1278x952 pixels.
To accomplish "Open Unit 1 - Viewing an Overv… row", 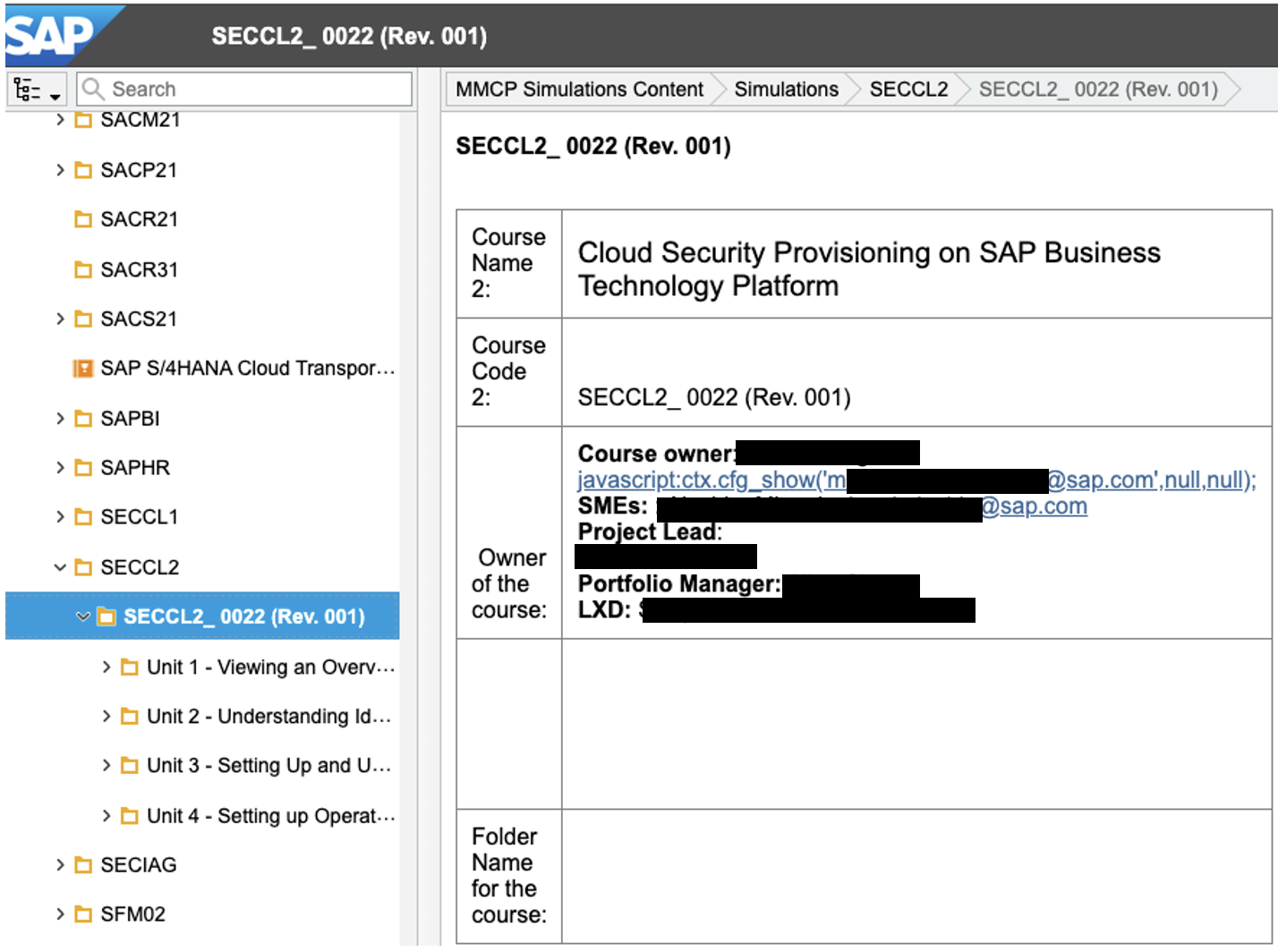I will (x=270, y=667).
